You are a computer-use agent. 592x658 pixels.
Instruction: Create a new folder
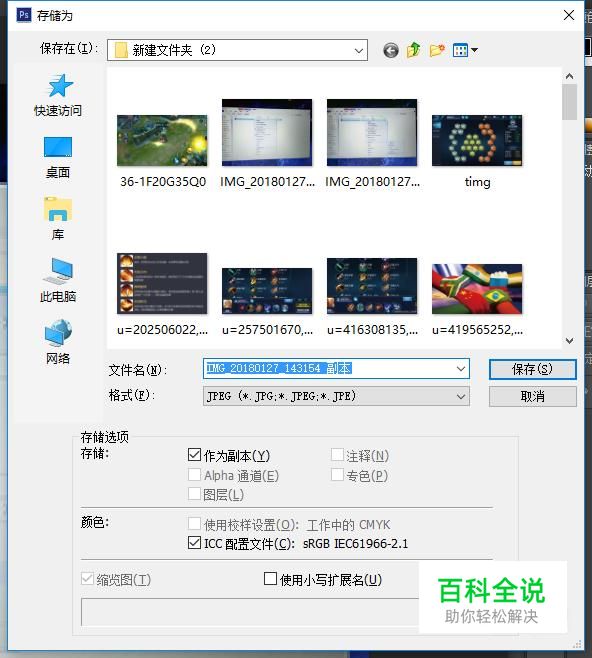pyautogui.click(x=437, y=50)
